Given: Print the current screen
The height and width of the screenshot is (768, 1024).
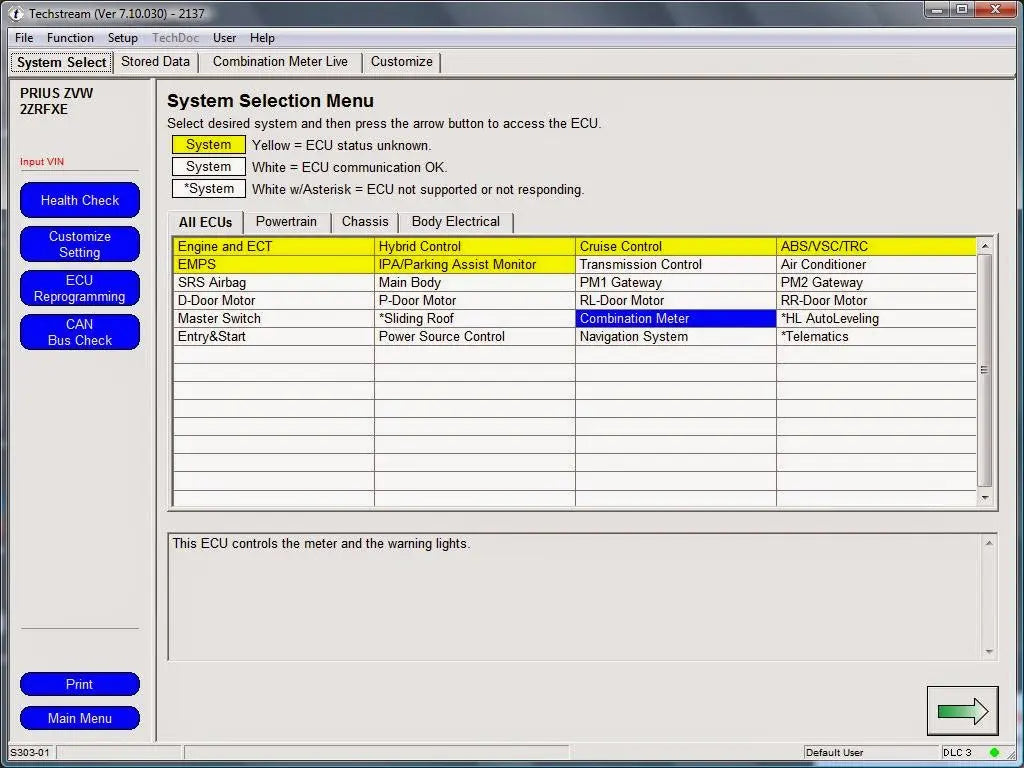Looking at the screenshot, I should click(79, 684).
